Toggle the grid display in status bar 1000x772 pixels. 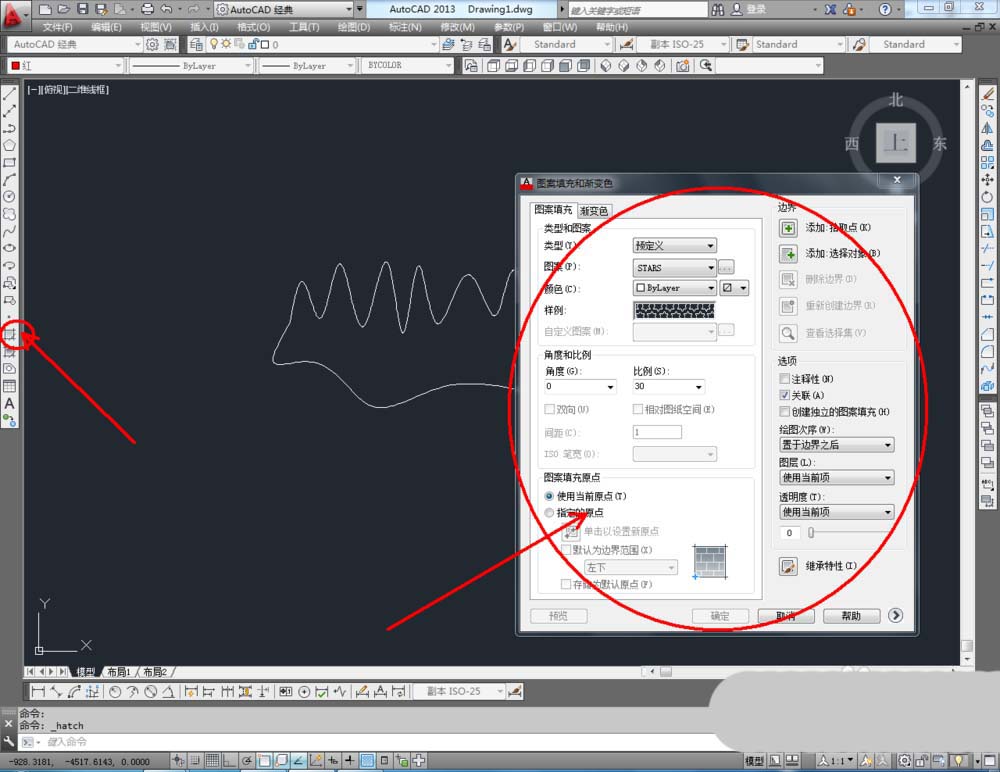point(212,761)
